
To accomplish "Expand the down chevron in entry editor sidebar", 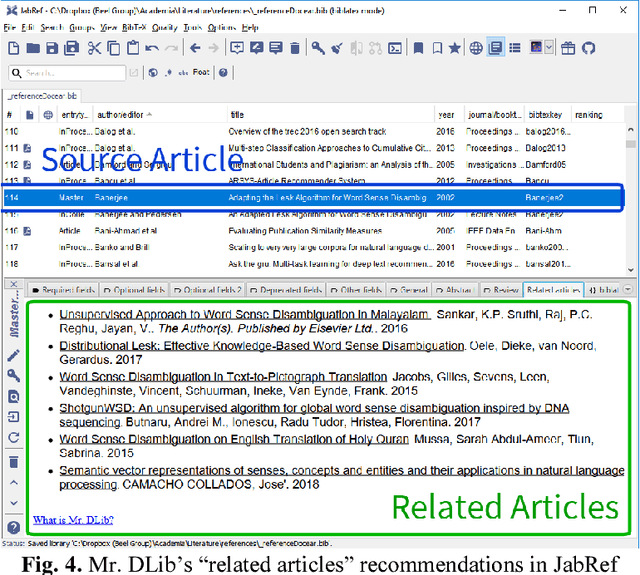I will tap(13, 504).
